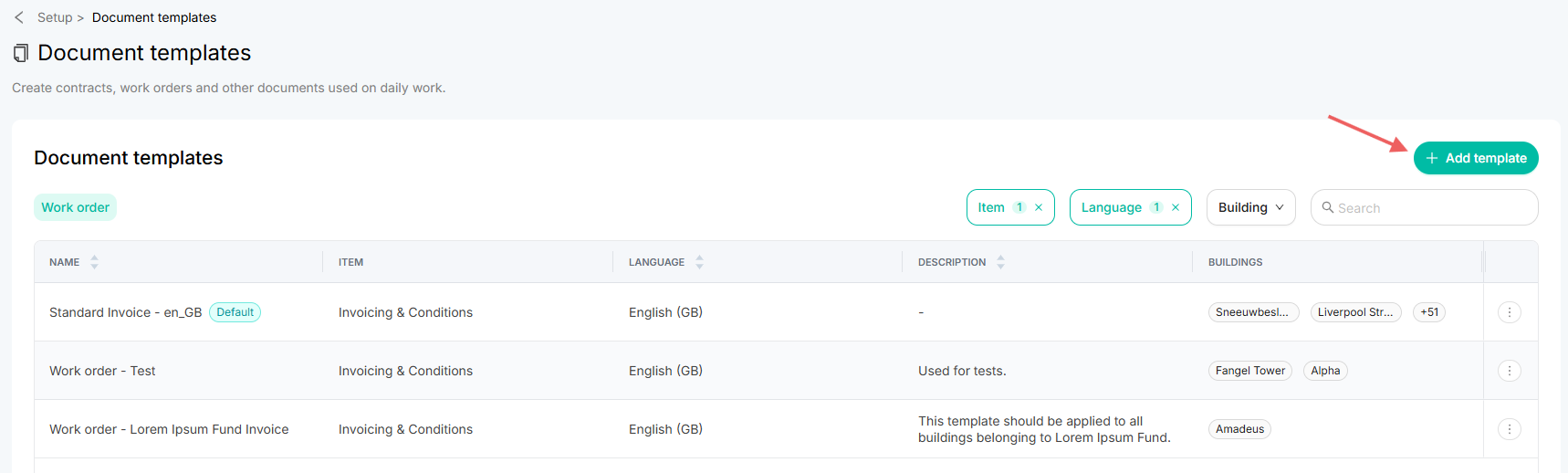Clear the Language filter using its x
This screenshot has width=1568, height=473.
1176,207
